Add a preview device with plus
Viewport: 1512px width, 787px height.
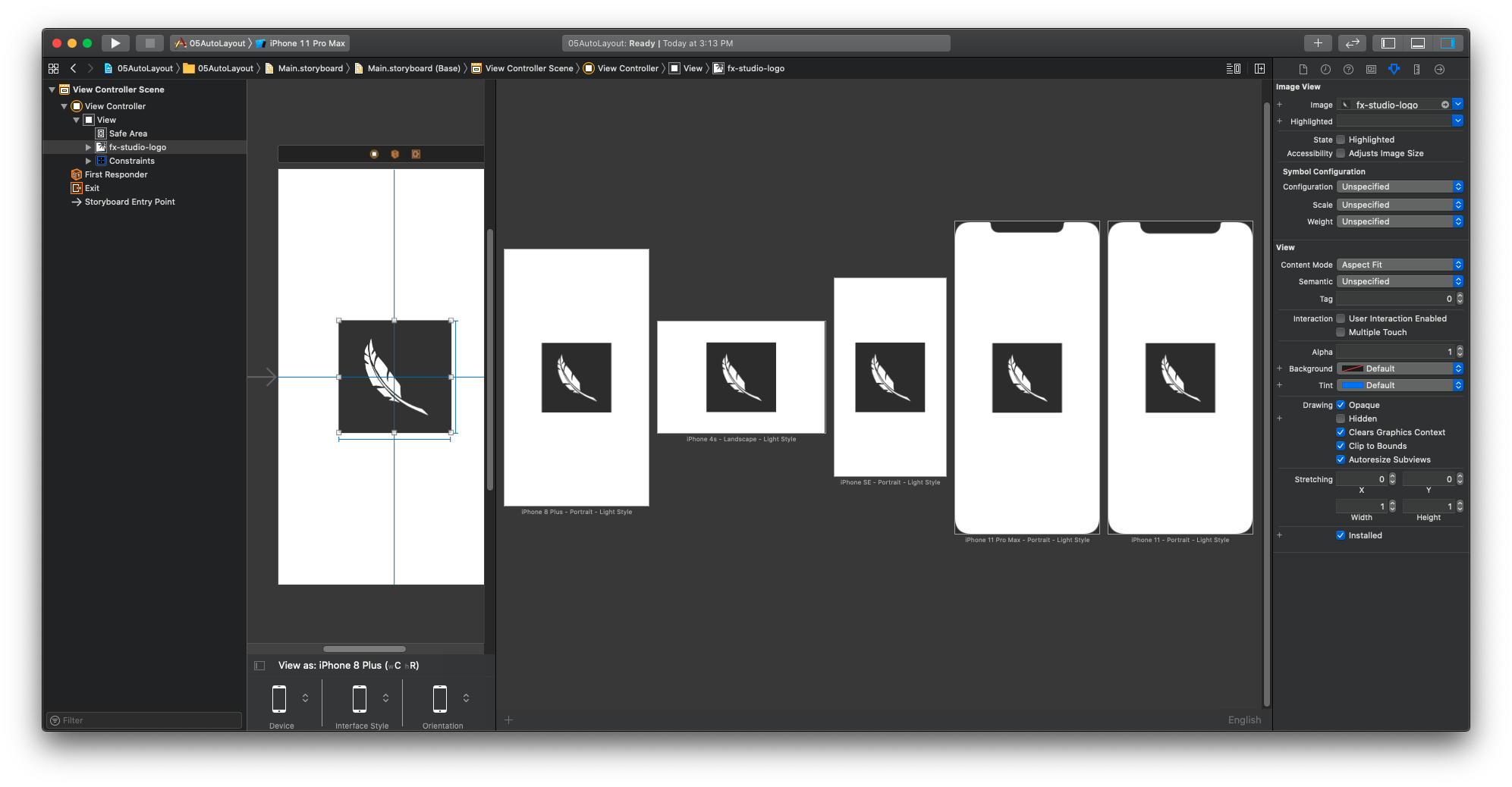point(509,720)
